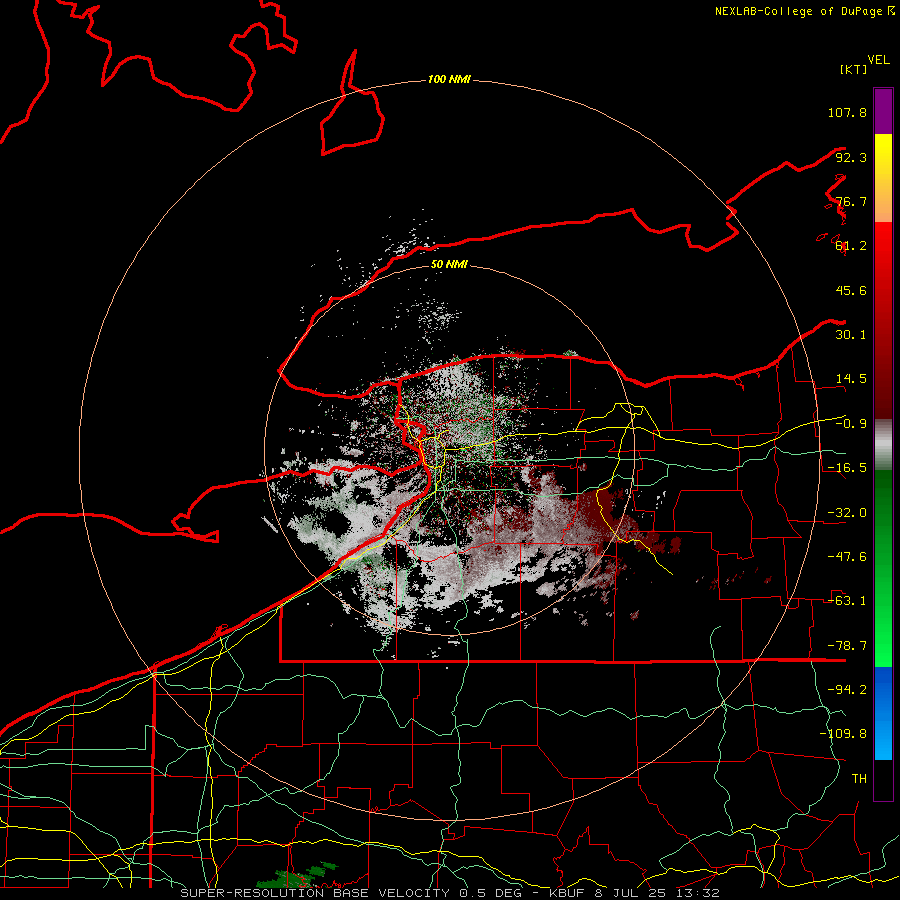Pick the yellow segment of velocity color bar

883,178
